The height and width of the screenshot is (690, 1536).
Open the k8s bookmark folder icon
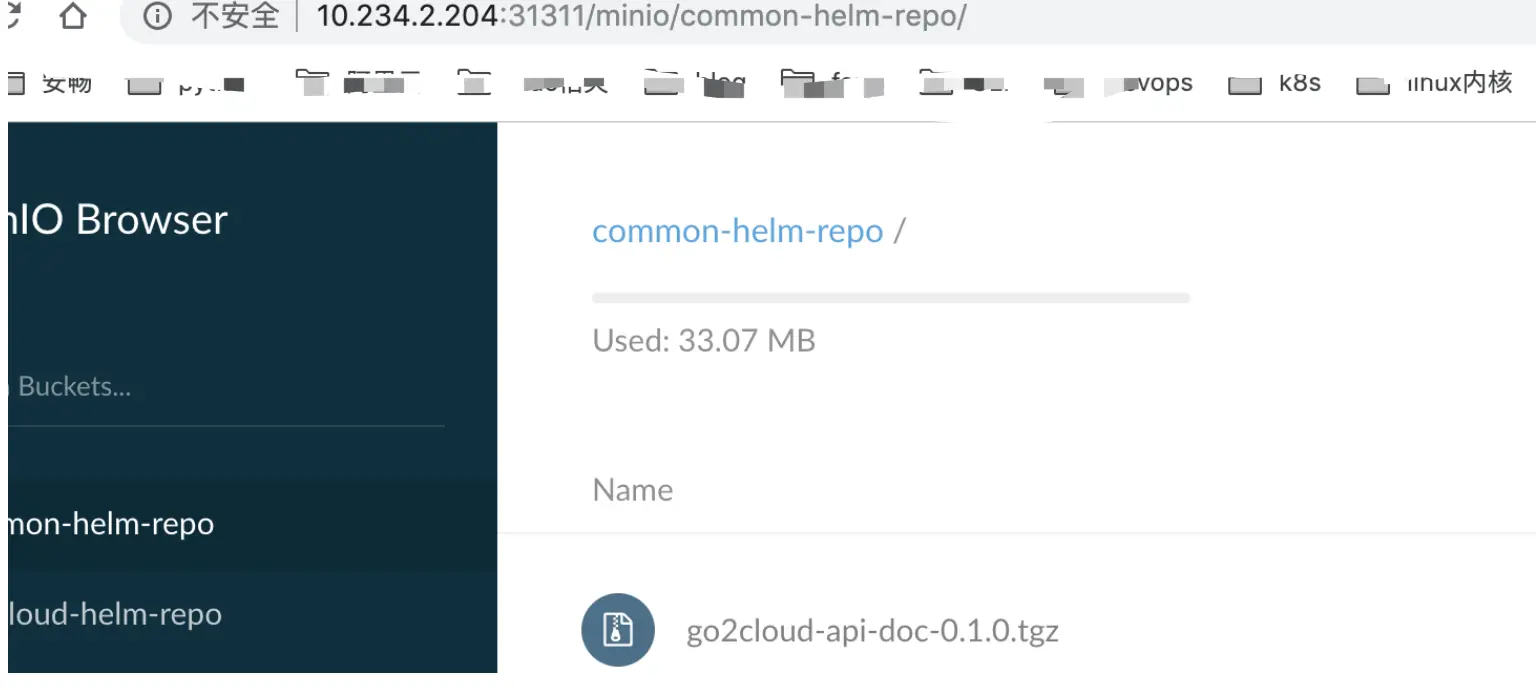1245,86
